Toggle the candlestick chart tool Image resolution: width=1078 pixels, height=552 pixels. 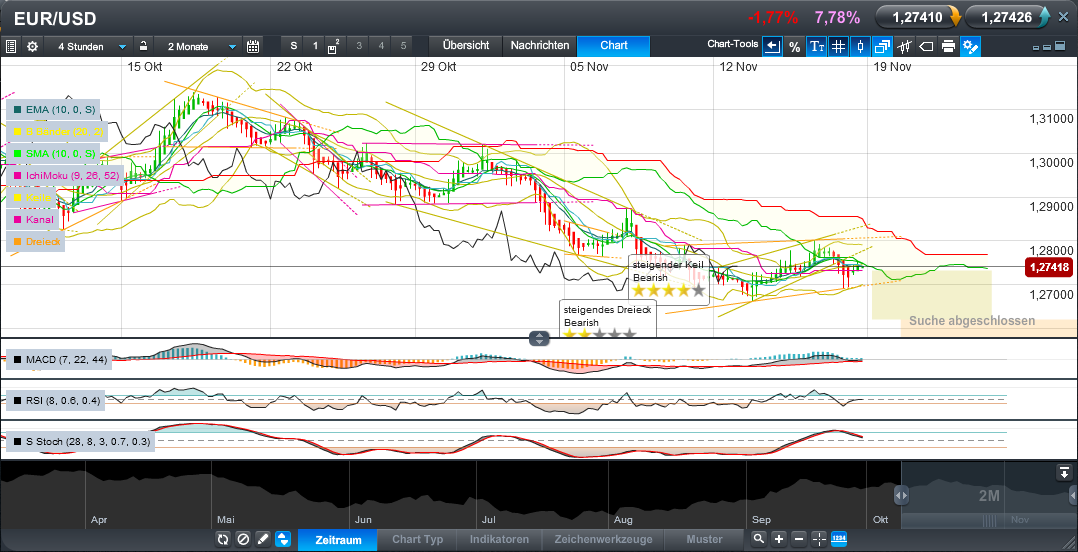click(x=860, y=47)
